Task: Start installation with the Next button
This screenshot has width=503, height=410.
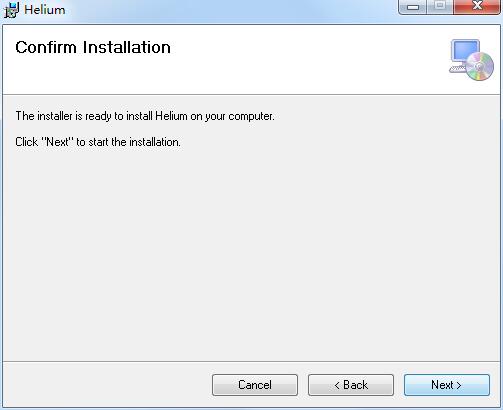Action: click(x=447, y=385)
